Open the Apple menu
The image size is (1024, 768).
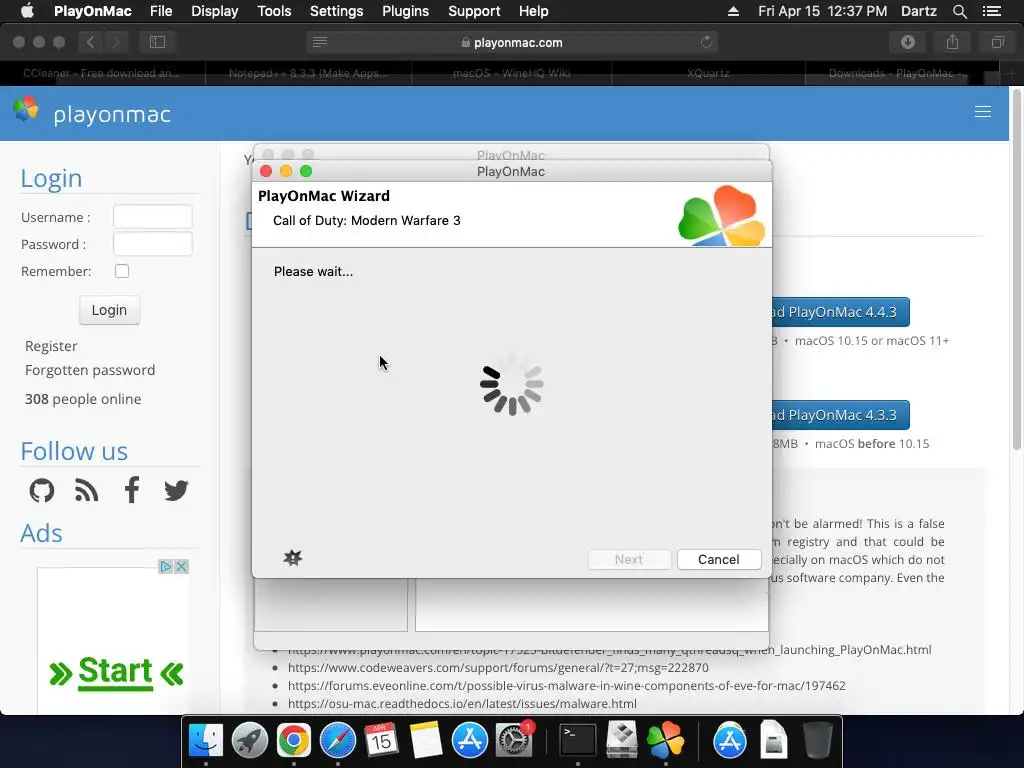point(27,11)
